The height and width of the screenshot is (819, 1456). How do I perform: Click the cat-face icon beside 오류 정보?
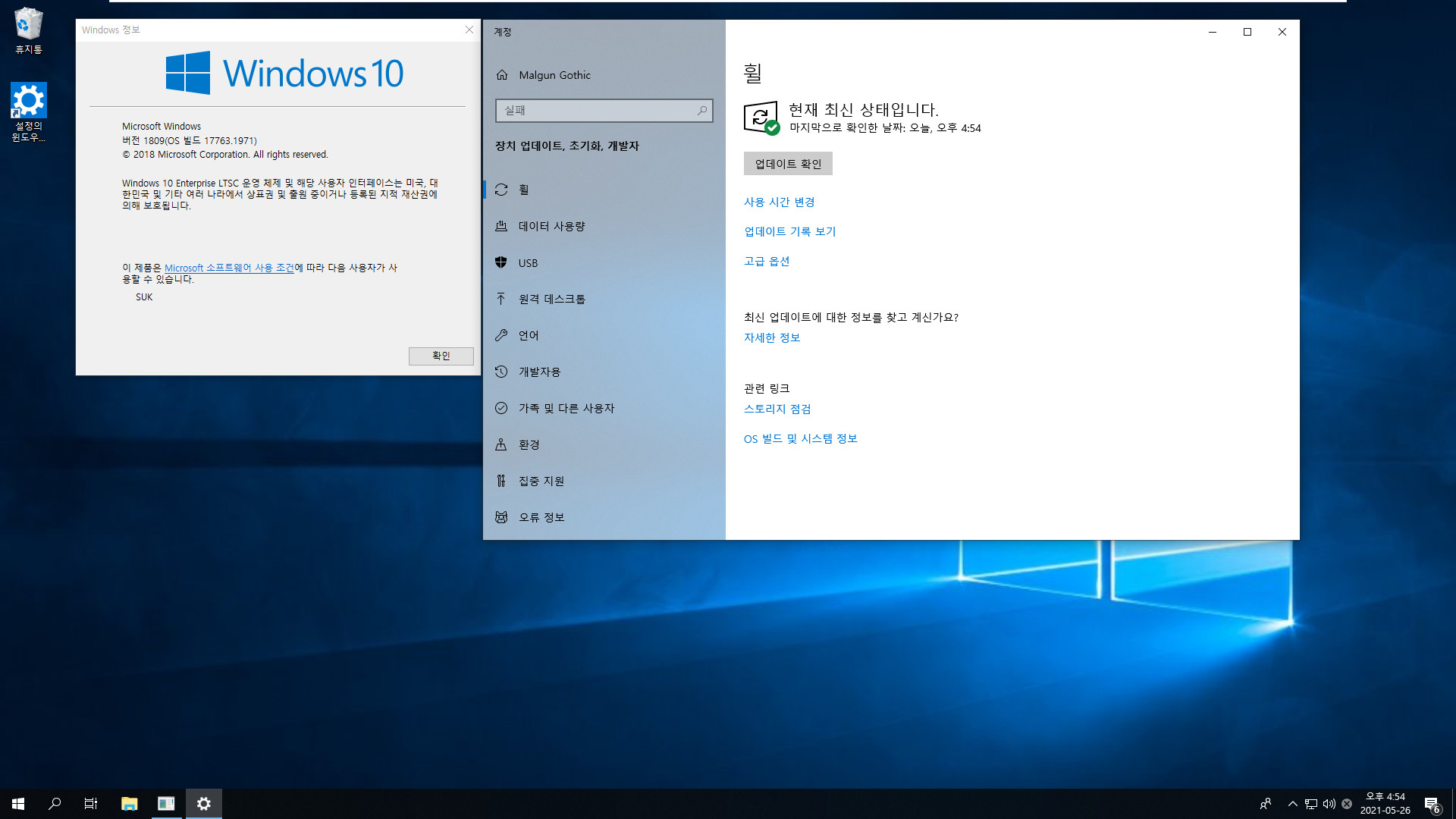pos(501,517)
